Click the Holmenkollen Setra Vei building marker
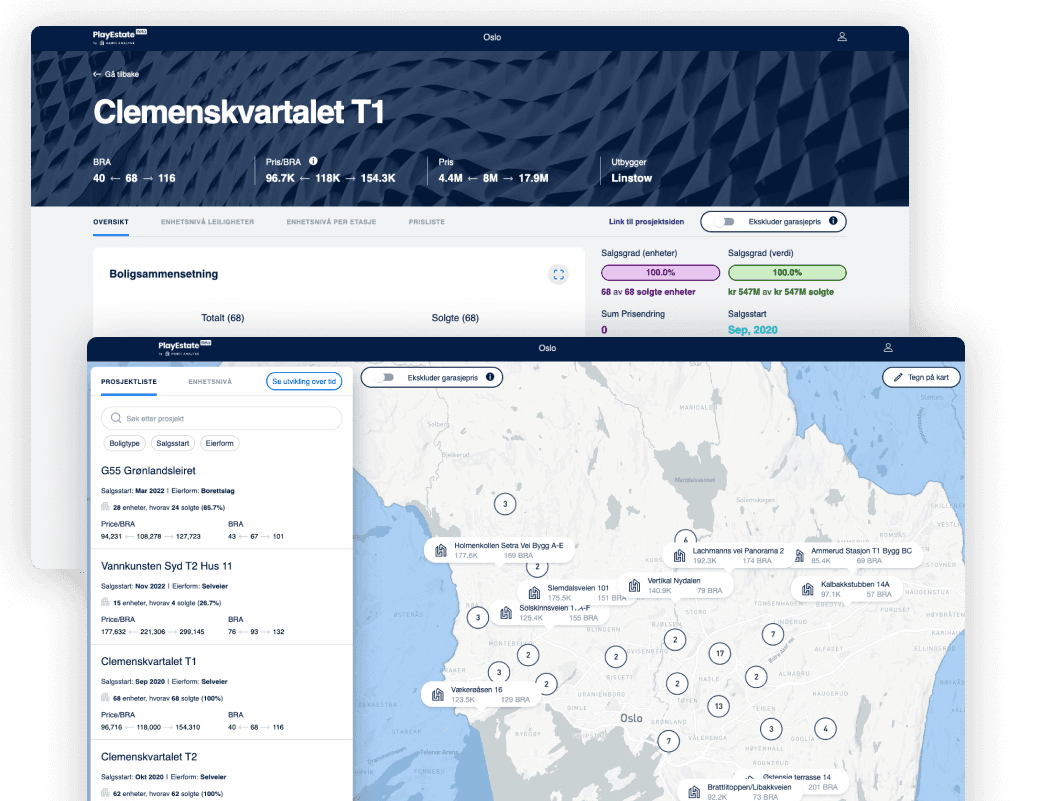The height and width of the screenshot is (801, 1053). point(441,550)
